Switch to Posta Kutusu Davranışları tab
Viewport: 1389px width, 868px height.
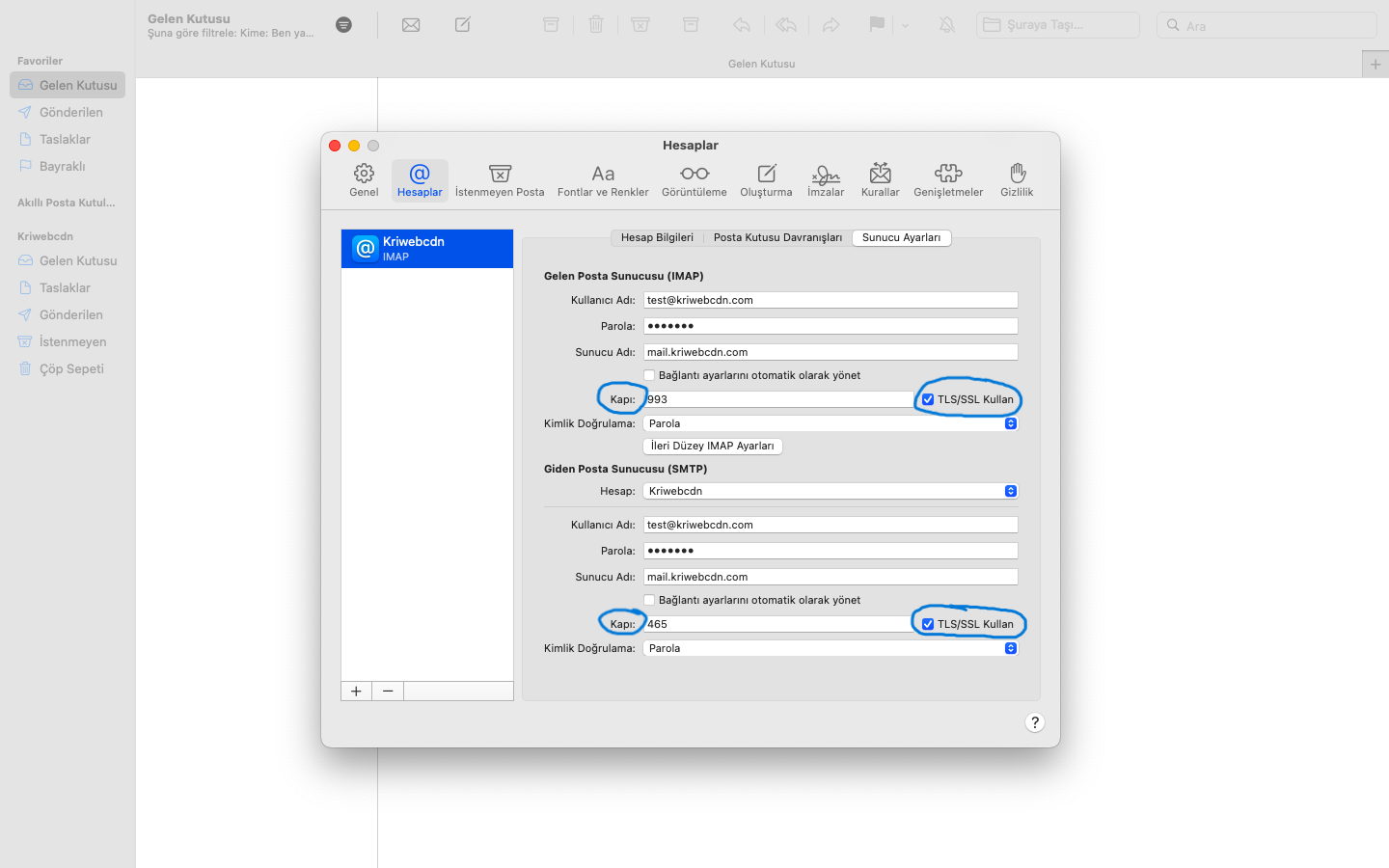(777, 237)
